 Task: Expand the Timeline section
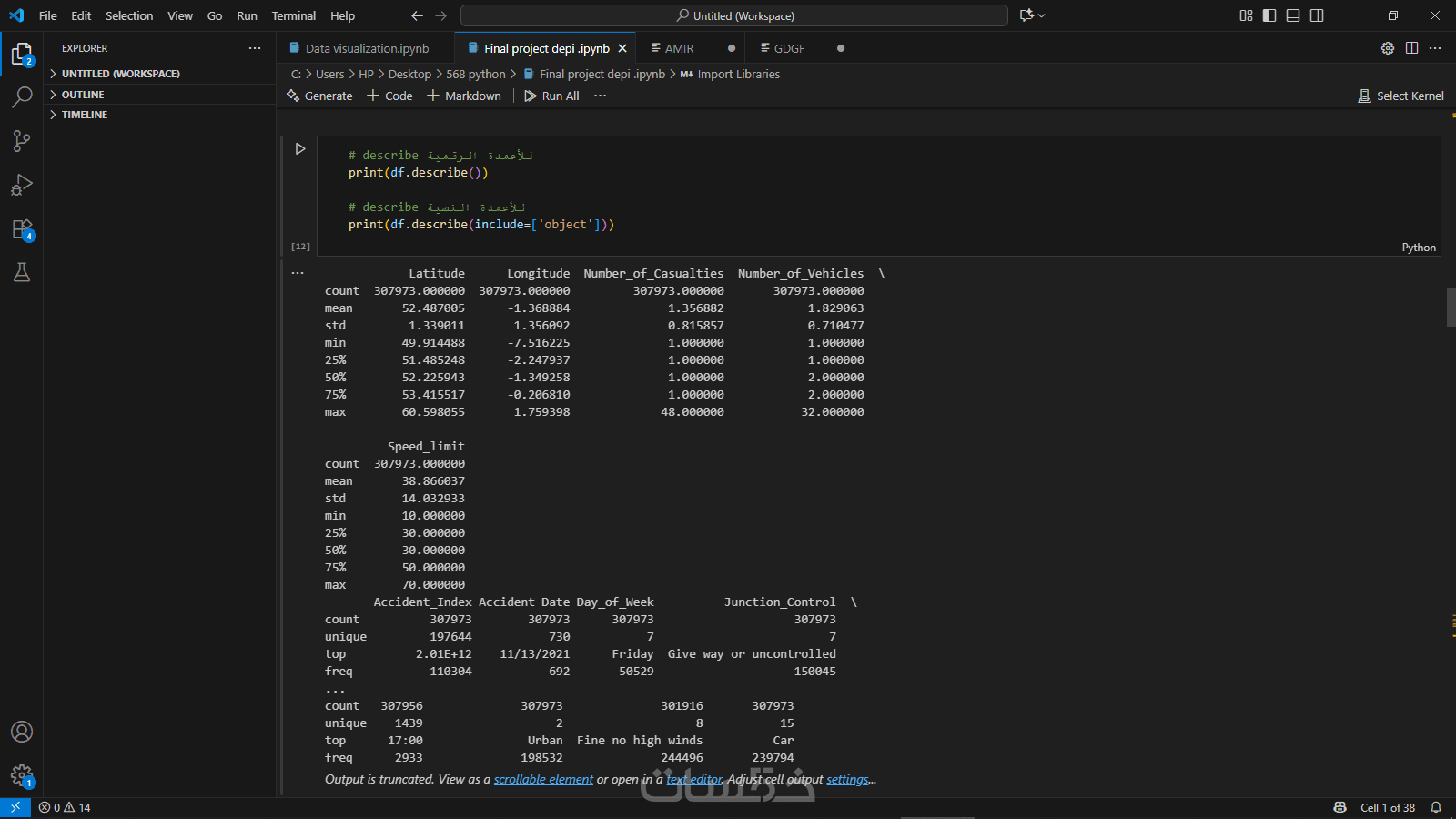pyautogui.click(x=85, y=115)
